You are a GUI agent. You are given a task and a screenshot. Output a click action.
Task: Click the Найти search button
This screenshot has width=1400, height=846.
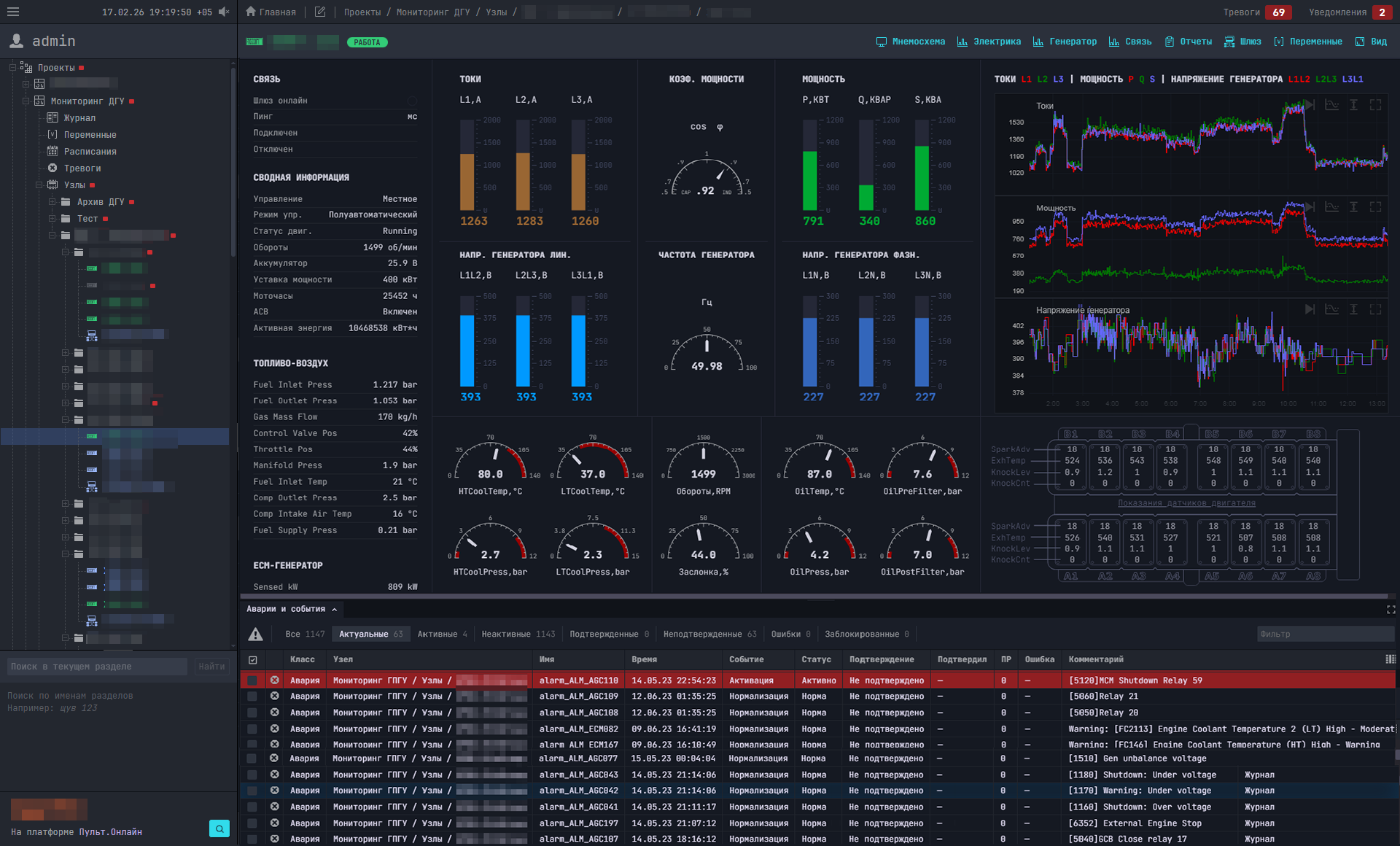click(x=211, y=666)
